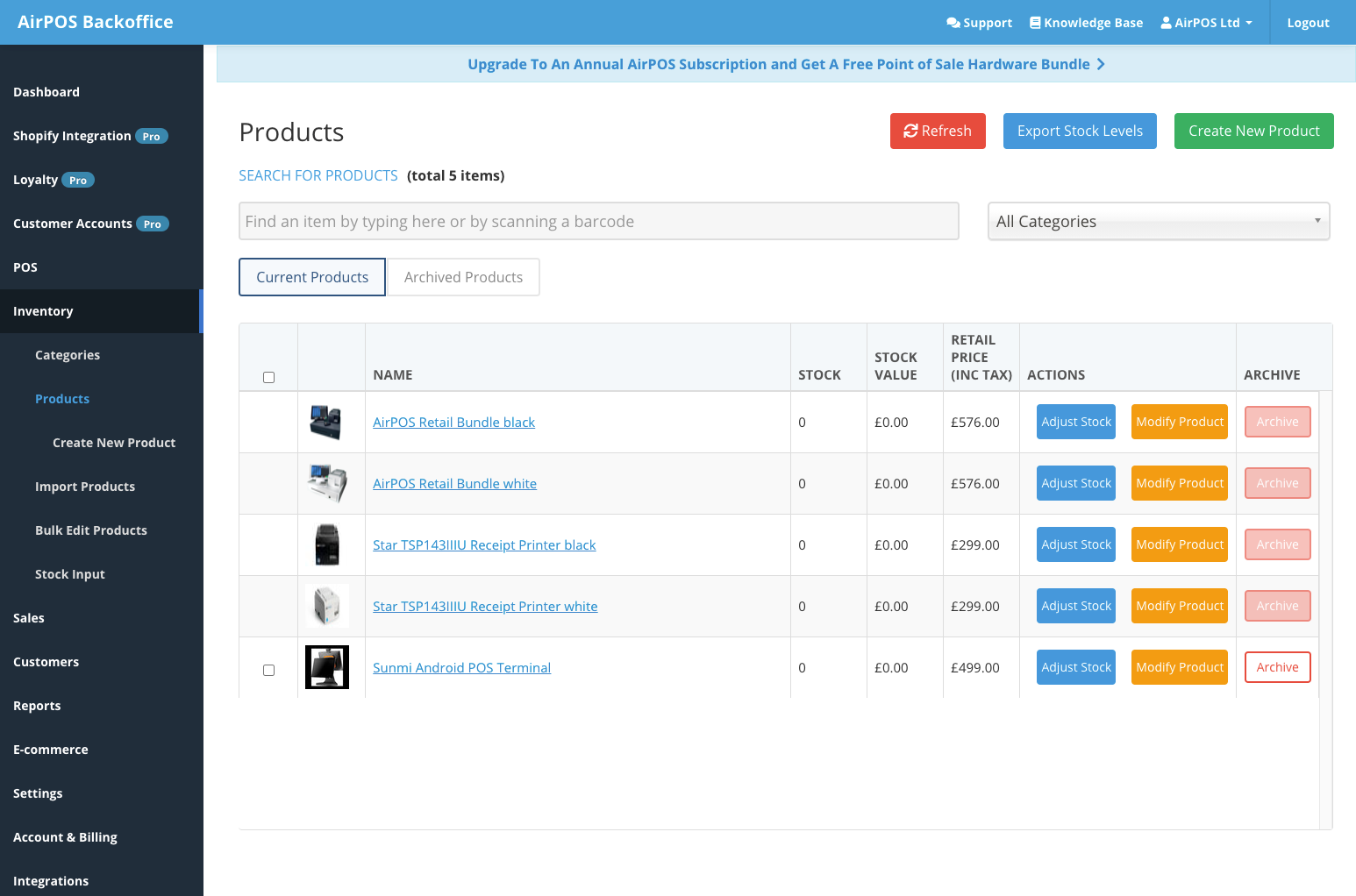
Task: Click the upgrade banner chevron arrow
Action: (1101, 64)
